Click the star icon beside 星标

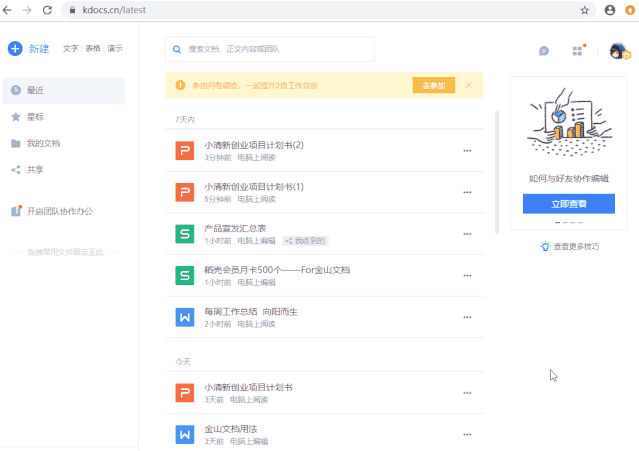click(x=16, y=117)
